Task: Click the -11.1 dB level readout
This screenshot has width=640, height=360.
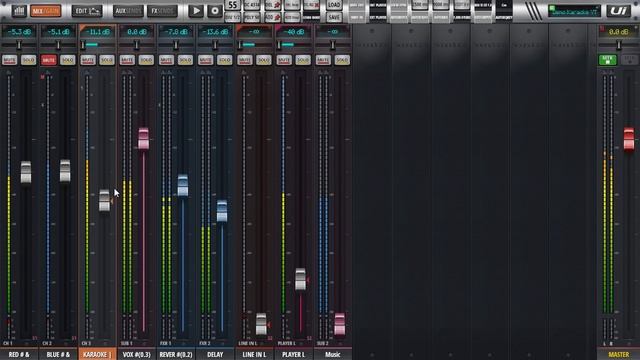Action: coord(98,31)
